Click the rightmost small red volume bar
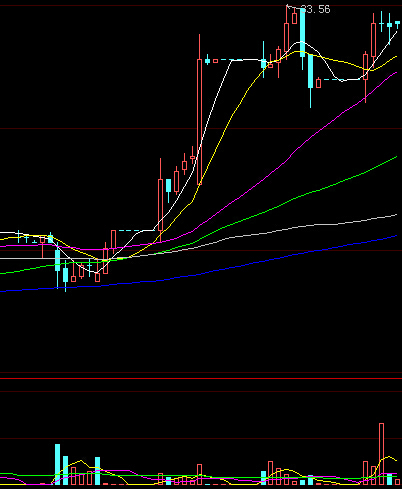Screen dimensions: 402x489 click(x=397, y=482)
